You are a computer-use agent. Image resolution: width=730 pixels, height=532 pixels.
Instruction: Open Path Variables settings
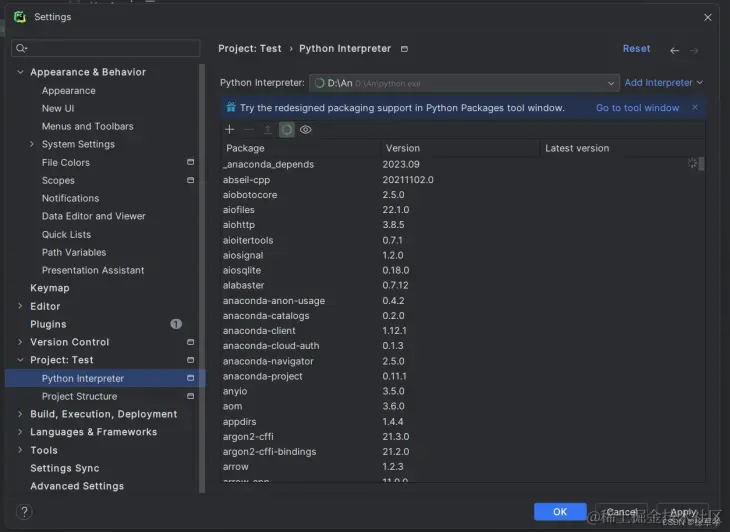click(74, 252)
